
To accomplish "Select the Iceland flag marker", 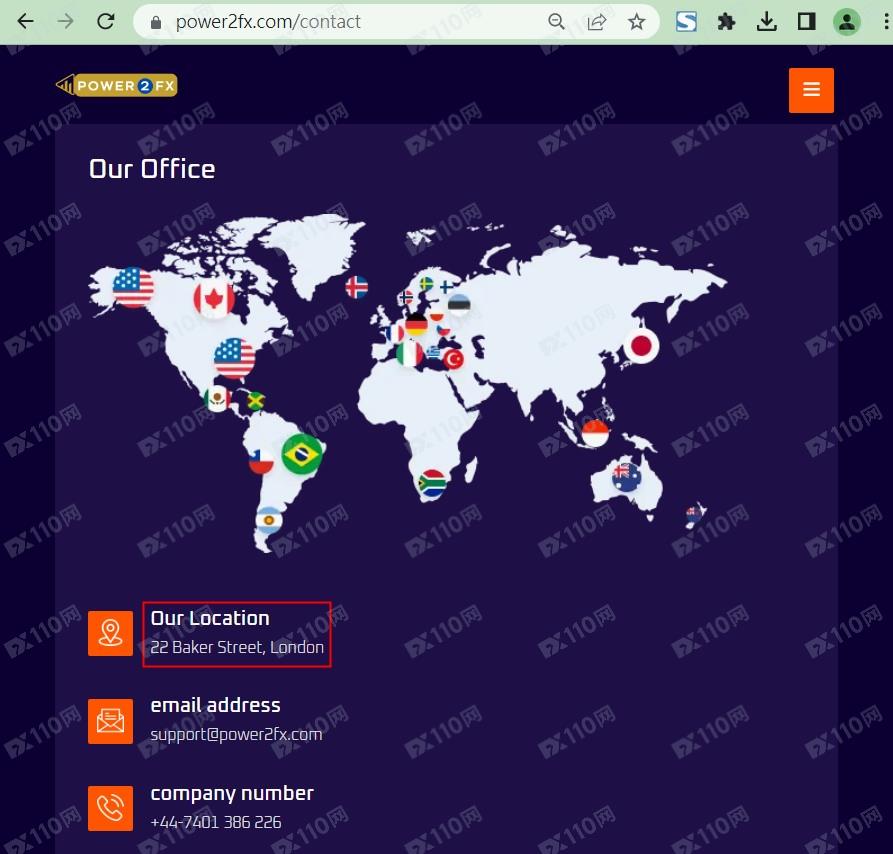I will (357, 287).
